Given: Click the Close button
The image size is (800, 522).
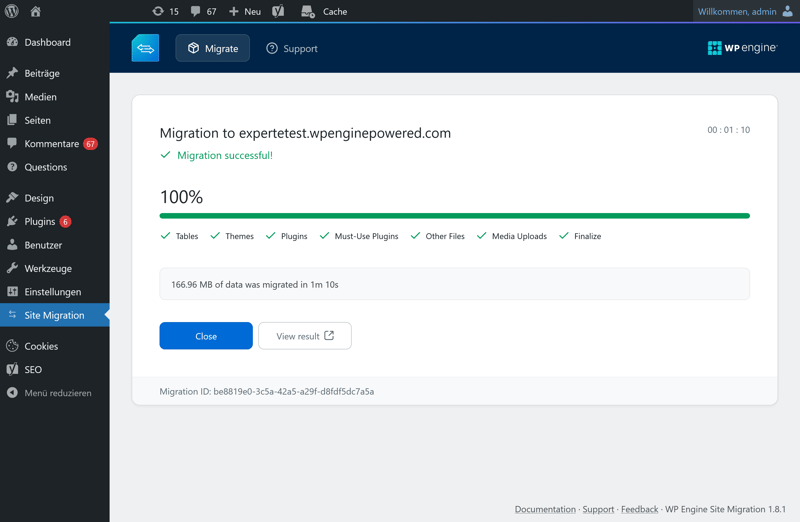Looking at the screenshot, I should pos(206,336).
